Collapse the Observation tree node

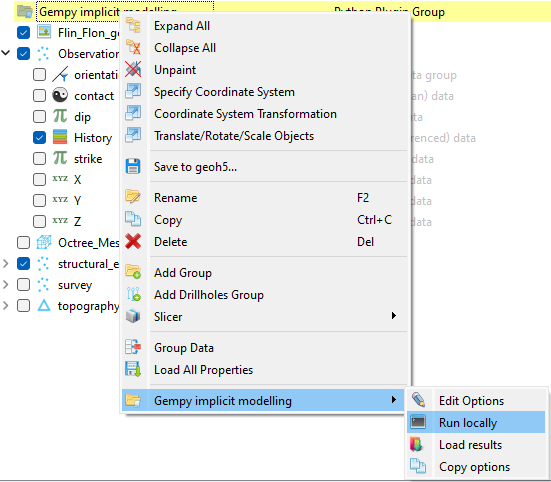(6, 53)
